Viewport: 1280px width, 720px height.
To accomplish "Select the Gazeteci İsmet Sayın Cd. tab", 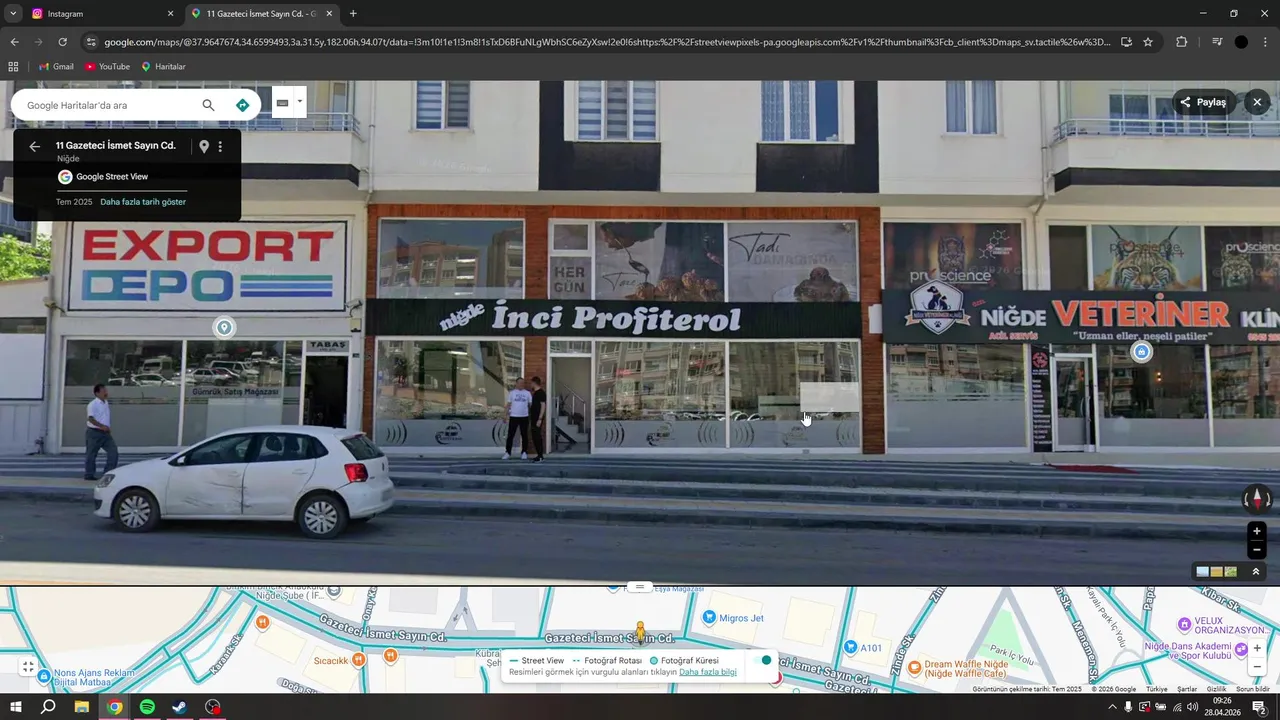I will tap(260, 14).
